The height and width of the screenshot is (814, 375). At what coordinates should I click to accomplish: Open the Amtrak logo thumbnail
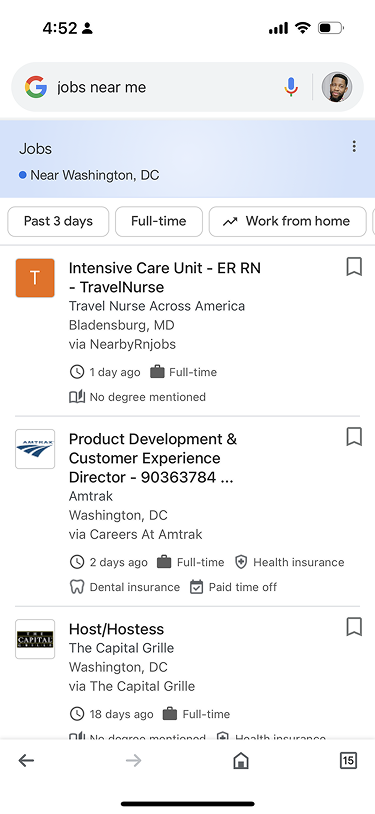(35, 449)
